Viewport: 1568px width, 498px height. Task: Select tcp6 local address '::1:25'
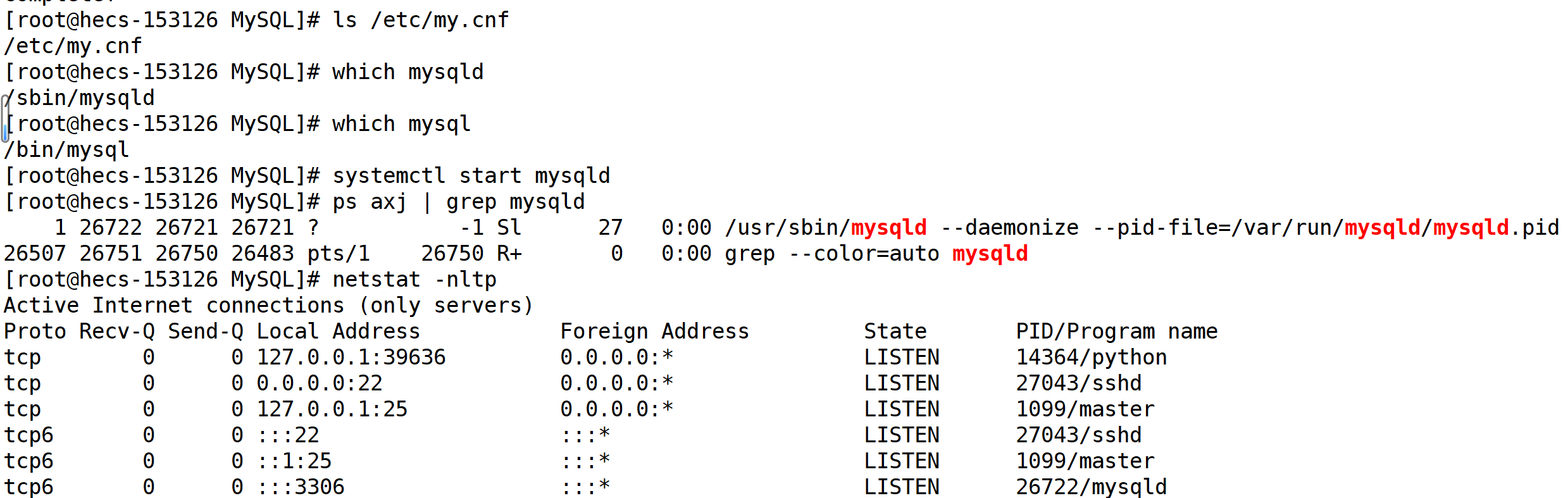pos(294,461)
